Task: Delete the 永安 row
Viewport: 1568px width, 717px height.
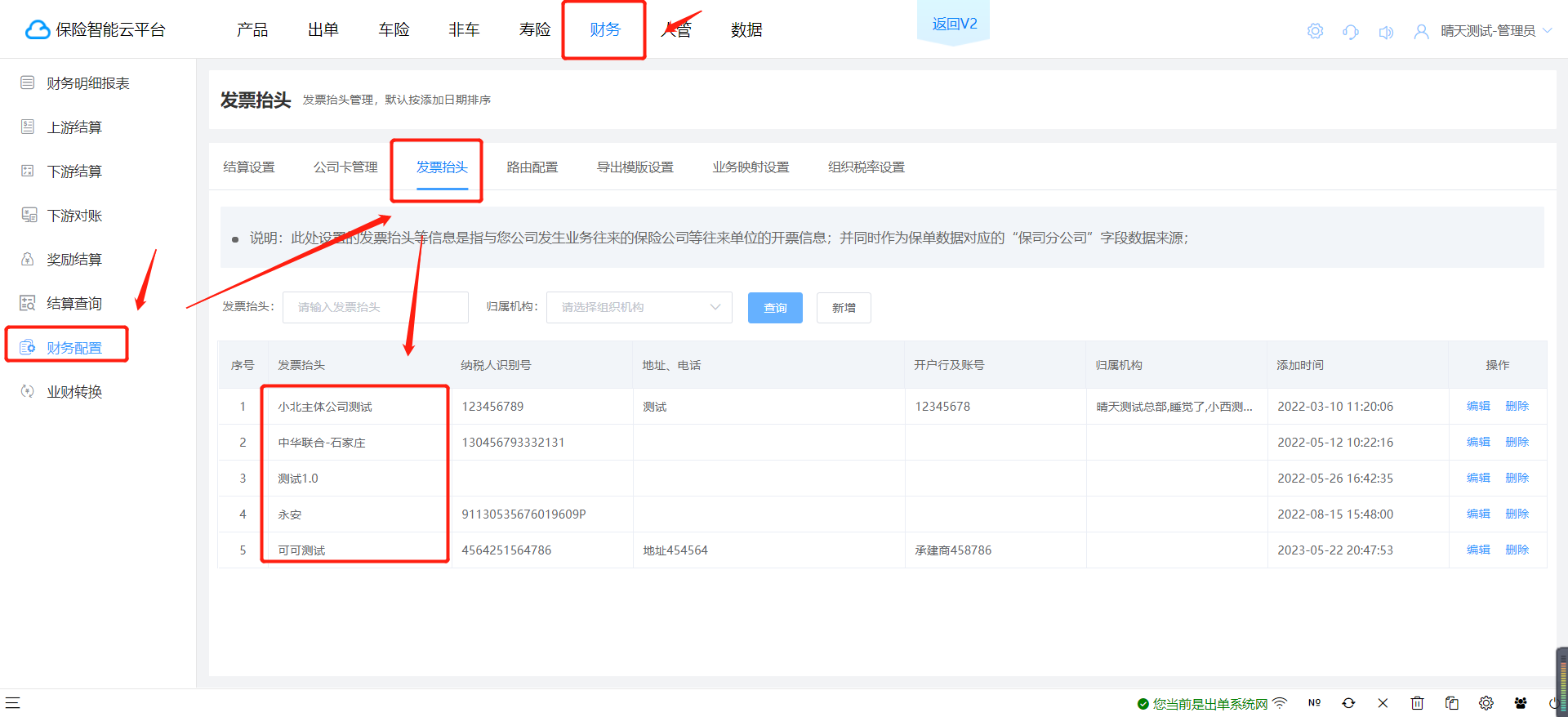Action: [1517, 514]
